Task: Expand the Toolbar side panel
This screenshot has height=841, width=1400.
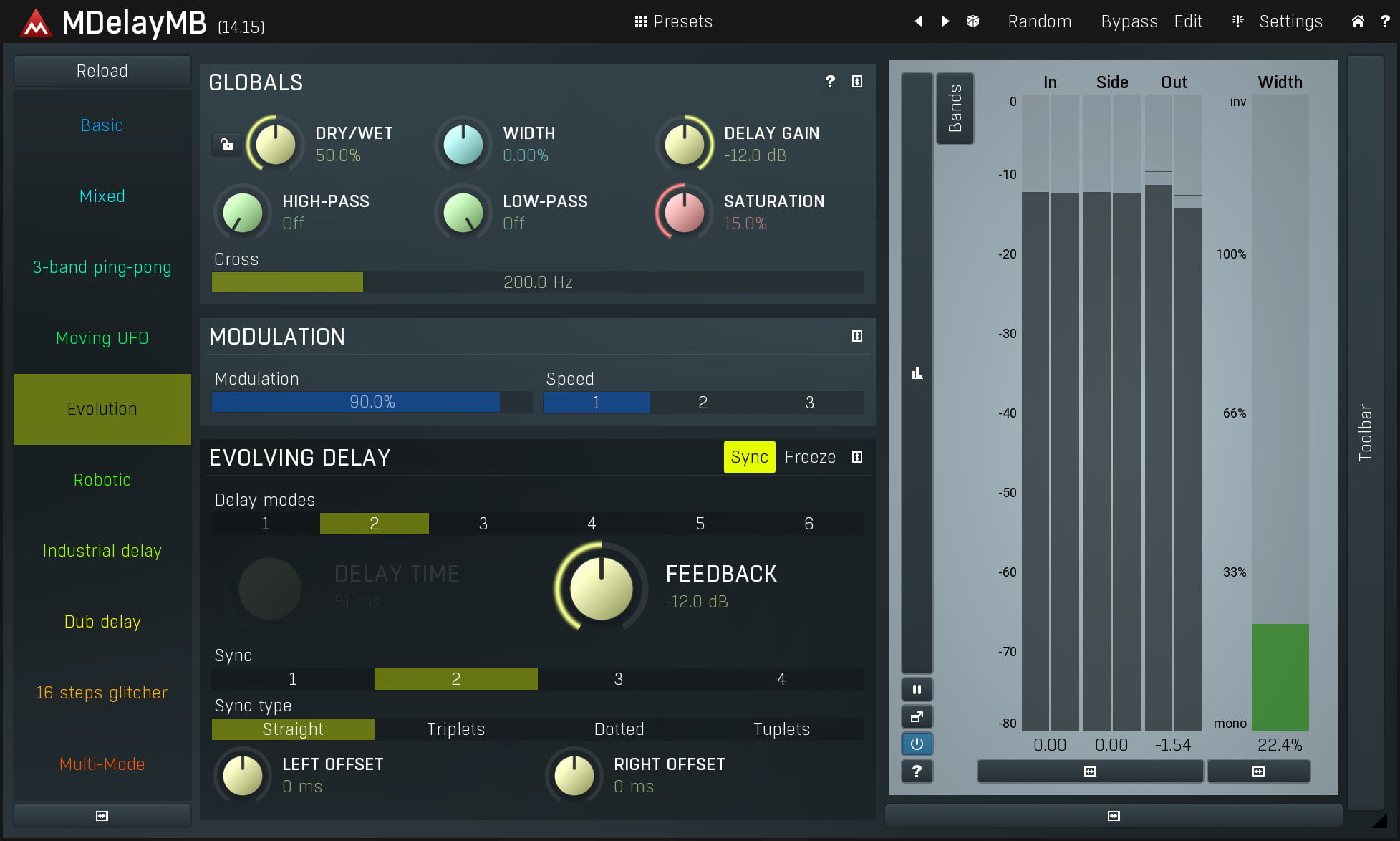Action: tap(1365, 432)
